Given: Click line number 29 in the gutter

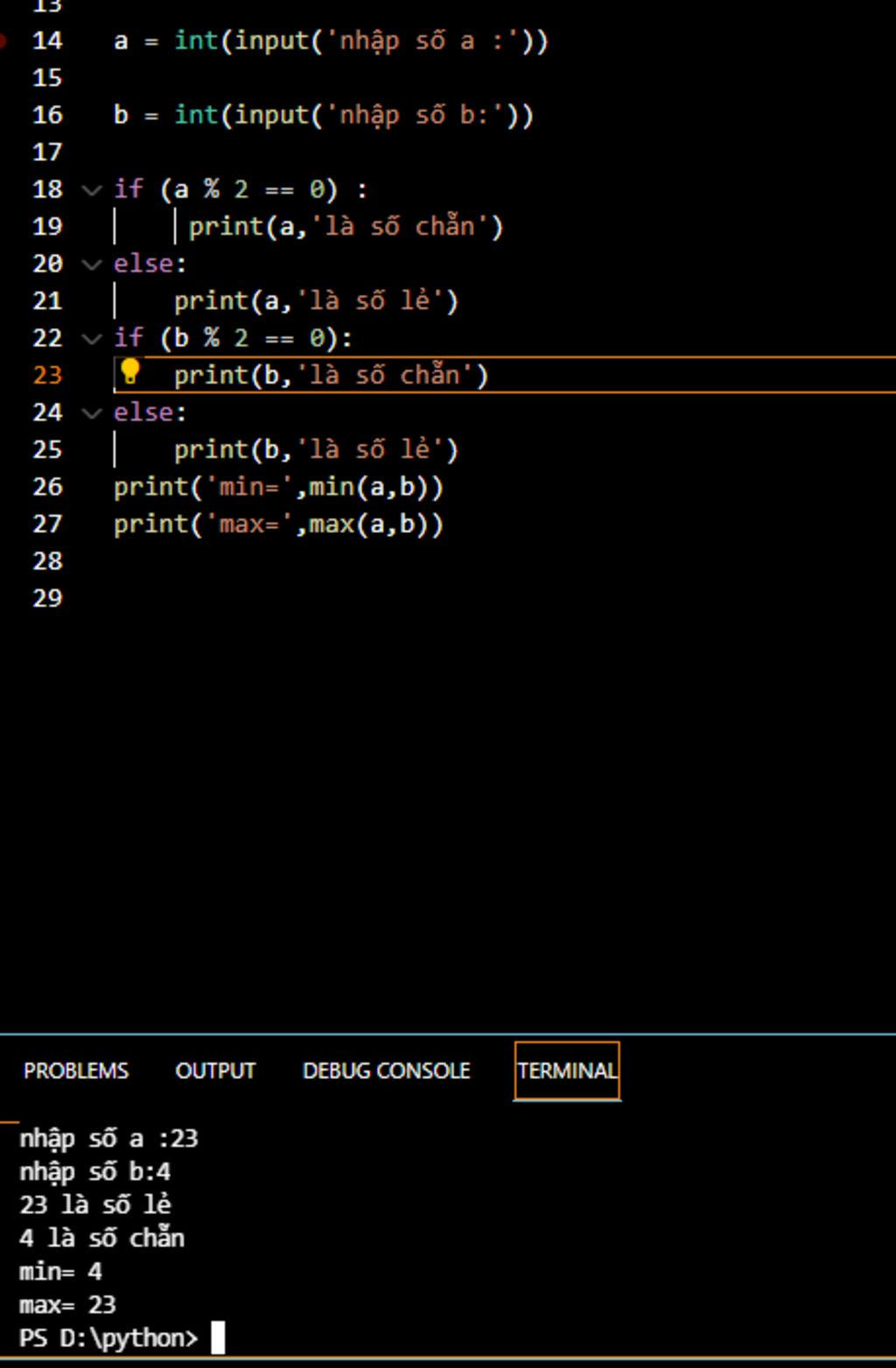Looking at the screenshot, I should (47, 598).
